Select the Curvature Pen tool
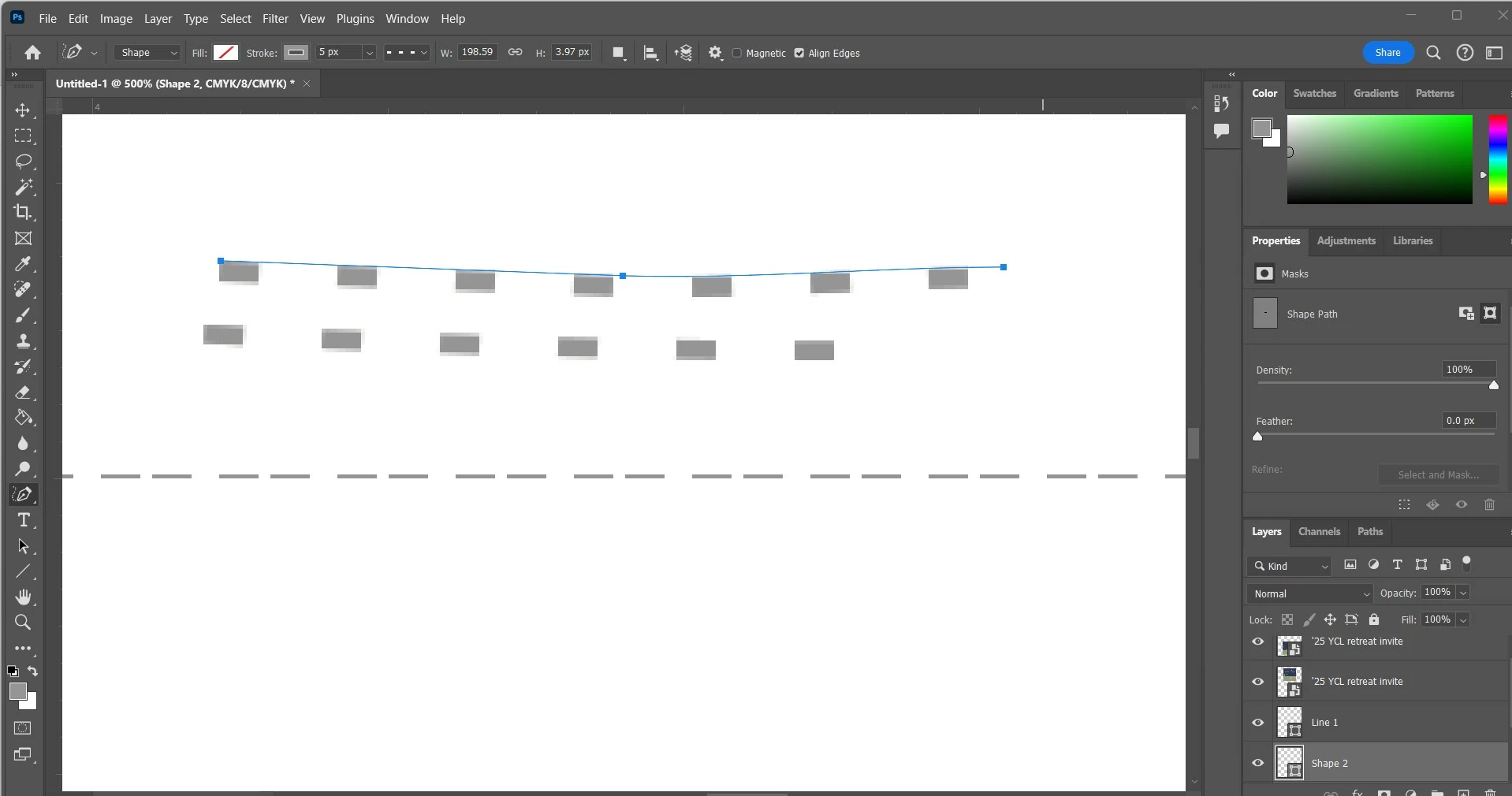Image resolution: width=1512 pixels, height=796 pixels. point(23,494)
